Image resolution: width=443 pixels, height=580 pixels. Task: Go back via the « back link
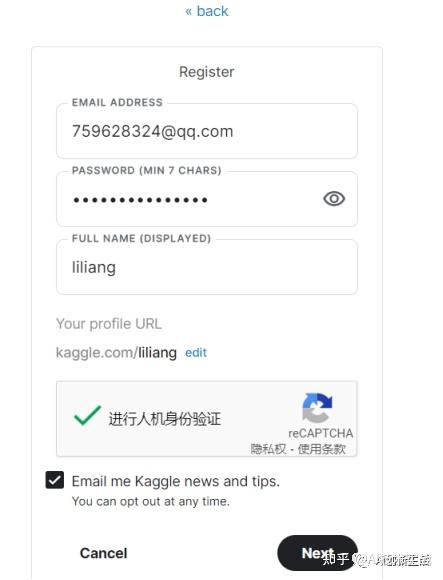pos(207,11)
